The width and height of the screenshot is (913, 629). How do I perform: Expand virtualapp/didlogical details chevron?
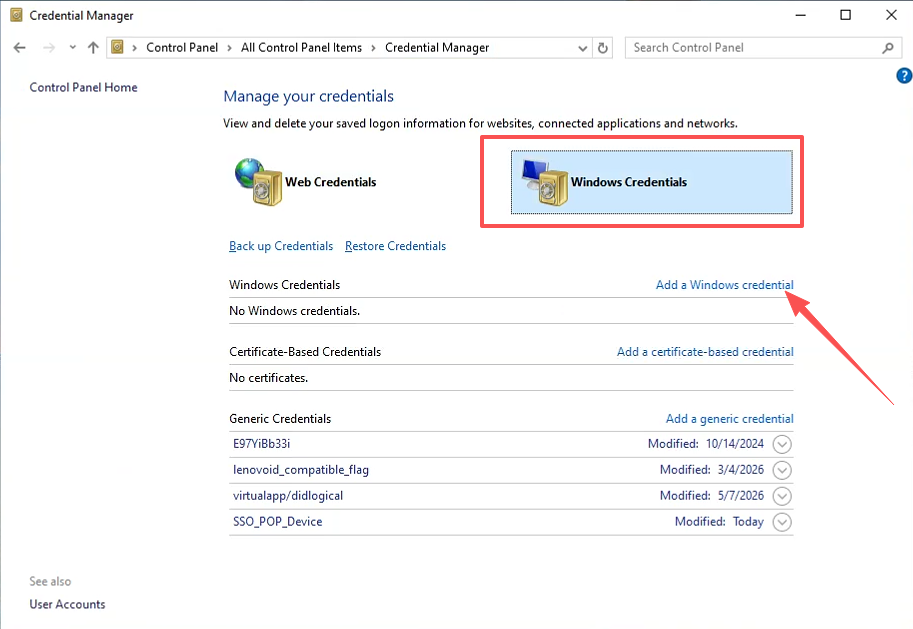pyautogui.click(x=782, y=496)
